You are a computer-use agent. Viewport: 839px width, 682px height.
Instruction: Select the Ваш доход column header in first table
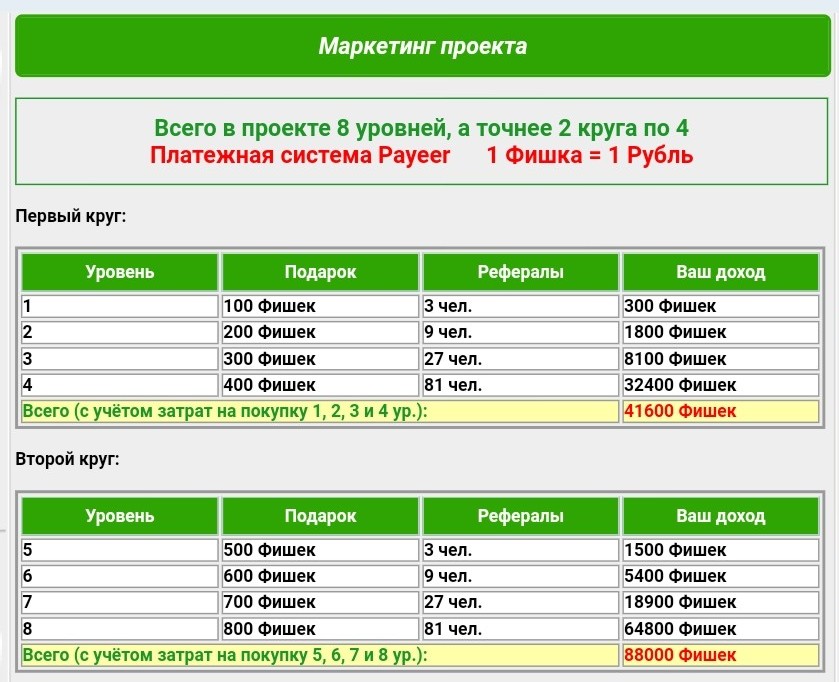(720, 271)
